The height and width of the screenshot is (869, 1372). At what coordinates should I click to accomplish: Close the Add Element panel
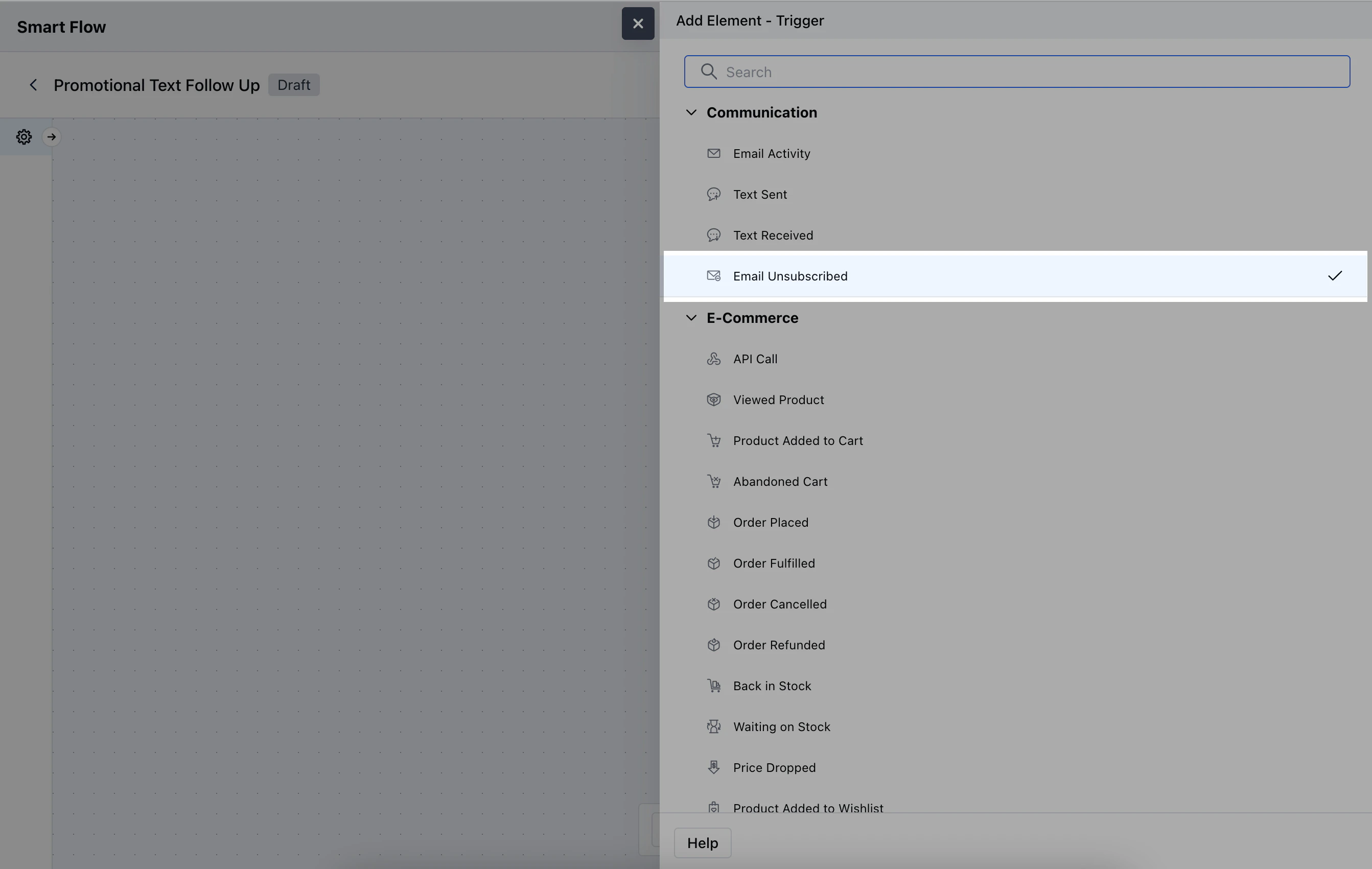[638, 24]
